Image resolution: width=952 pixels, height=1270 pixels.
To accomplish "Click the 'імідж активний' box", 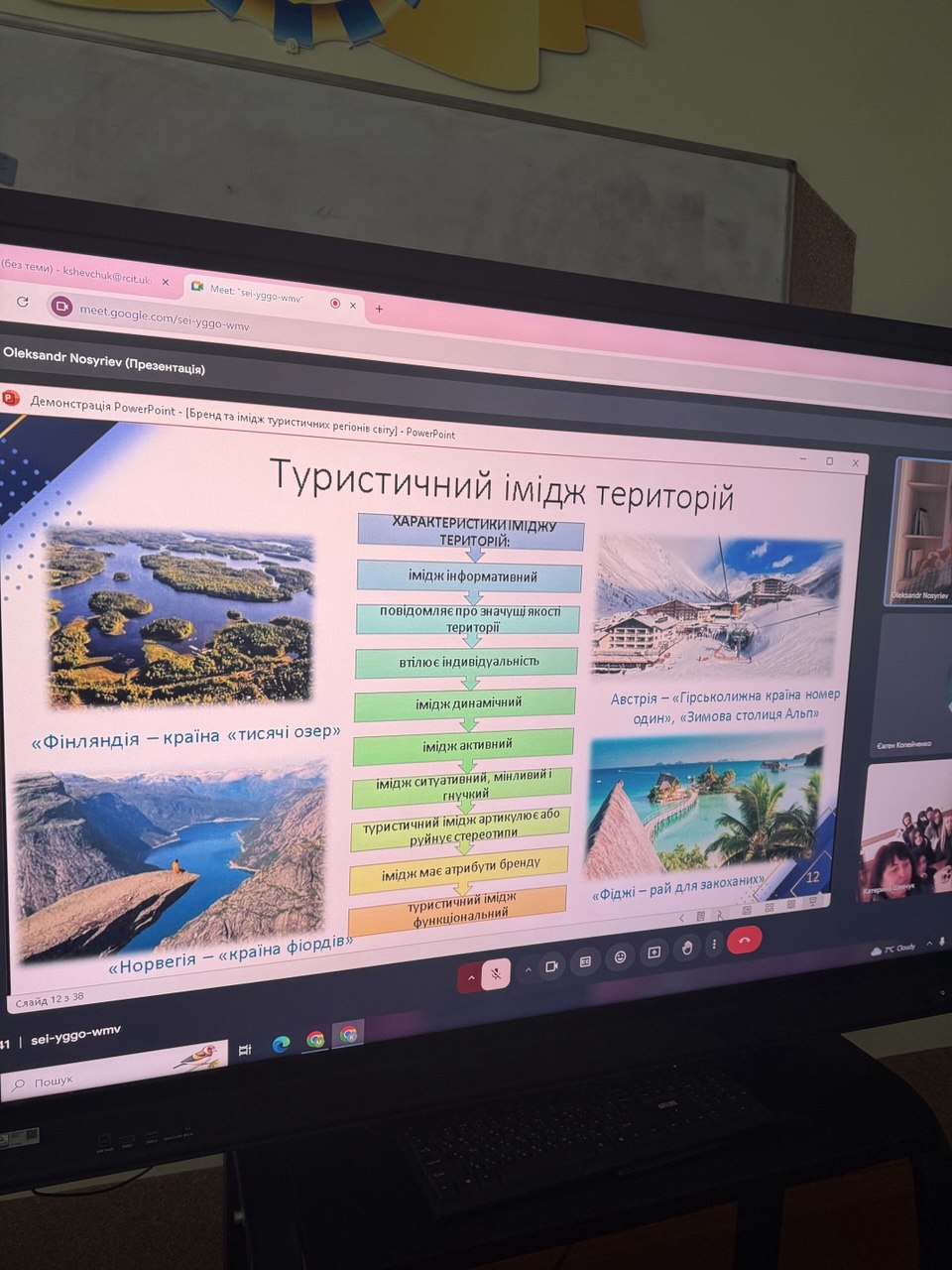I will tap(463, 745).
